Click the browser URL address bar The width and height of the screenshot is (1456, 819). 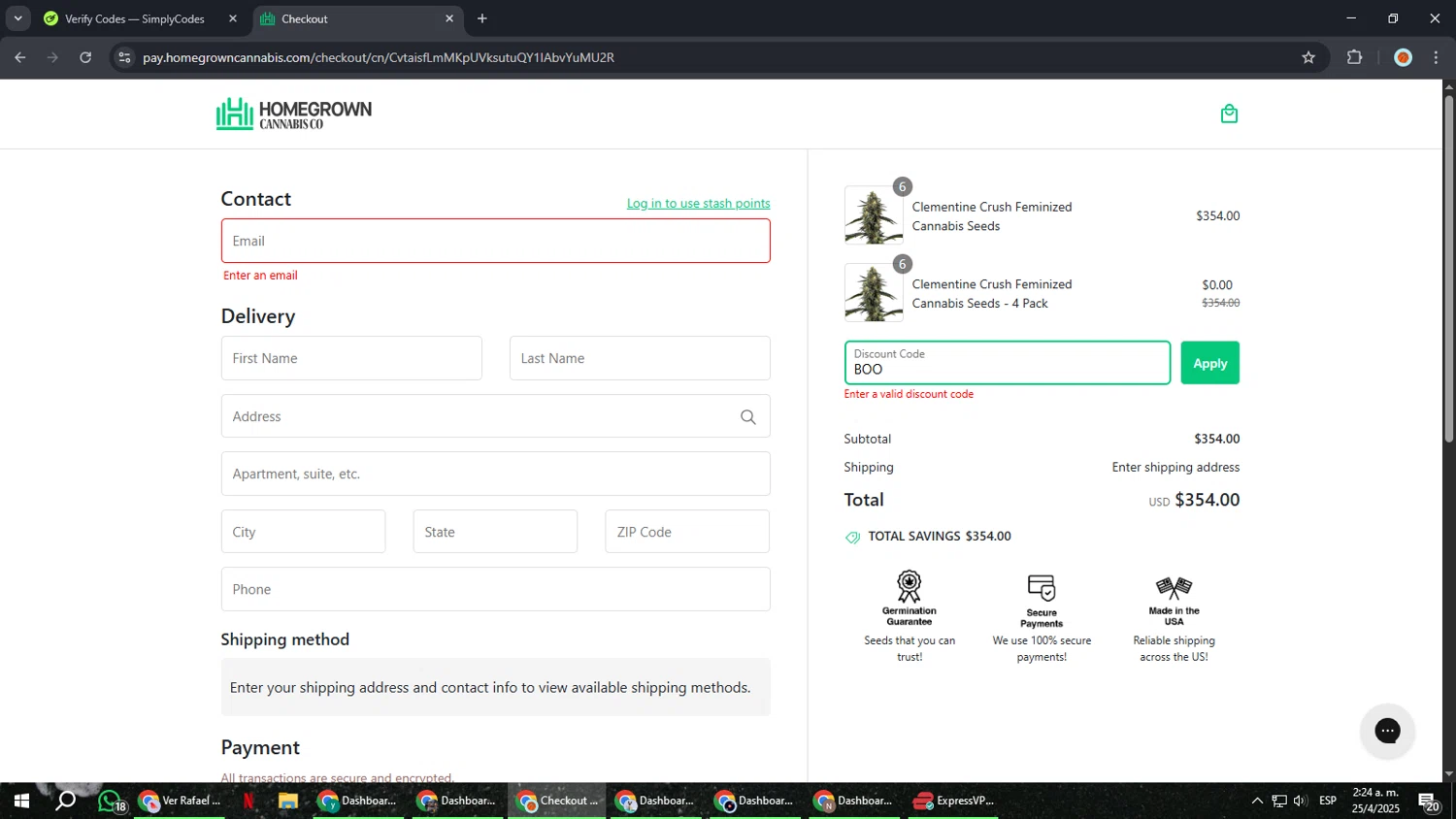[718, 57]
